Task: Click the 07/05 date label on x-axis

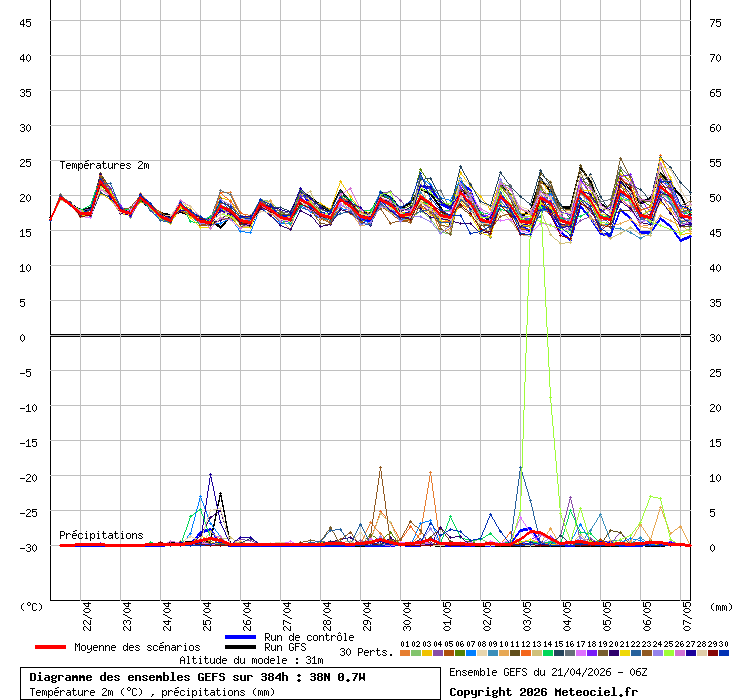Action: [x=687, y=611]
